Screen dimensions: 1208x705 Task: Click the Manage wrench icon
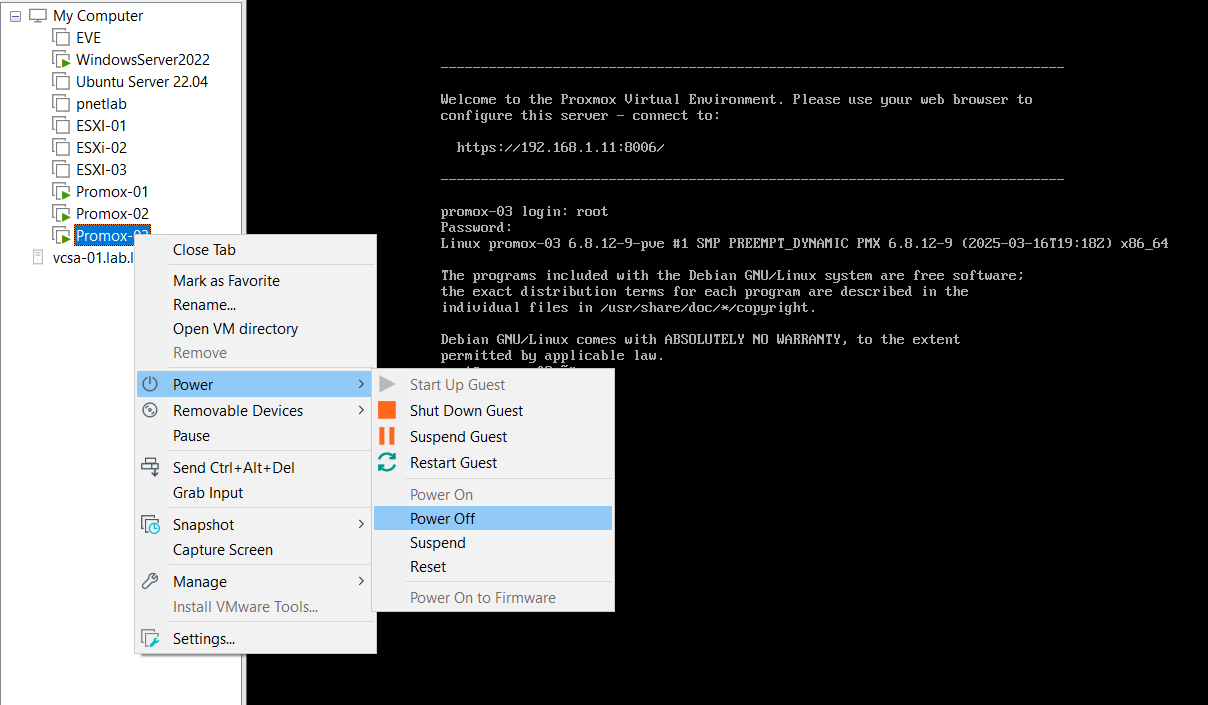pyautogui.click(x=150, y=581)
